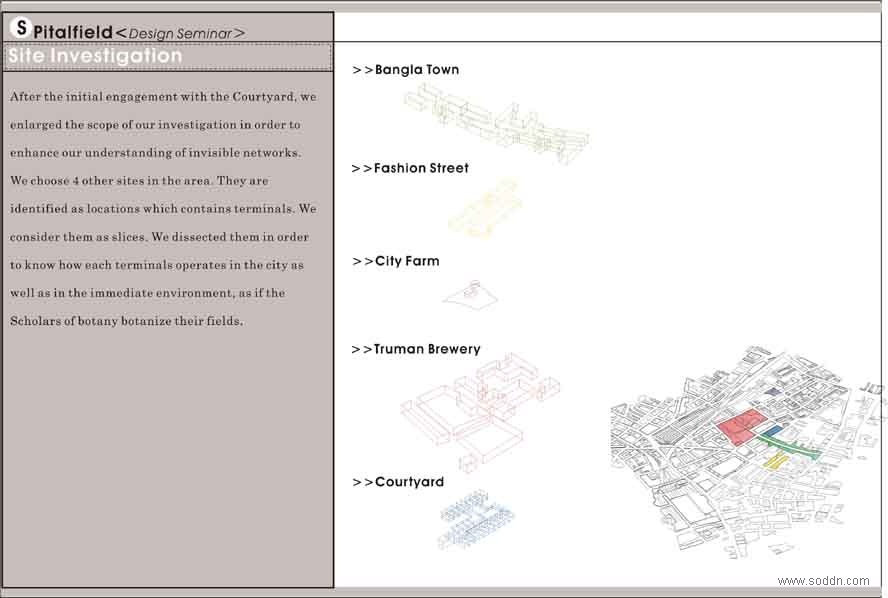Screen dimensions: 888x598
Task: Select the yellow Fashion Street wireframe diagram
Action: (484, 208)
